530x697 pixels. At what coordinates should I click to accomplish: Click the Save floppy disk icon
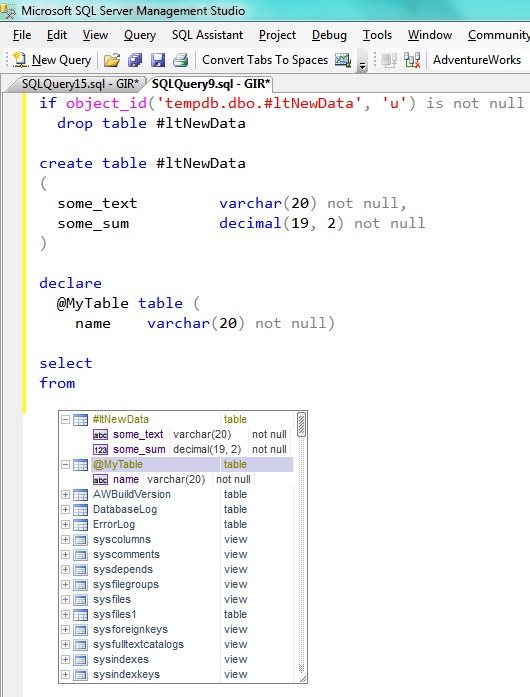pos(158,60)
